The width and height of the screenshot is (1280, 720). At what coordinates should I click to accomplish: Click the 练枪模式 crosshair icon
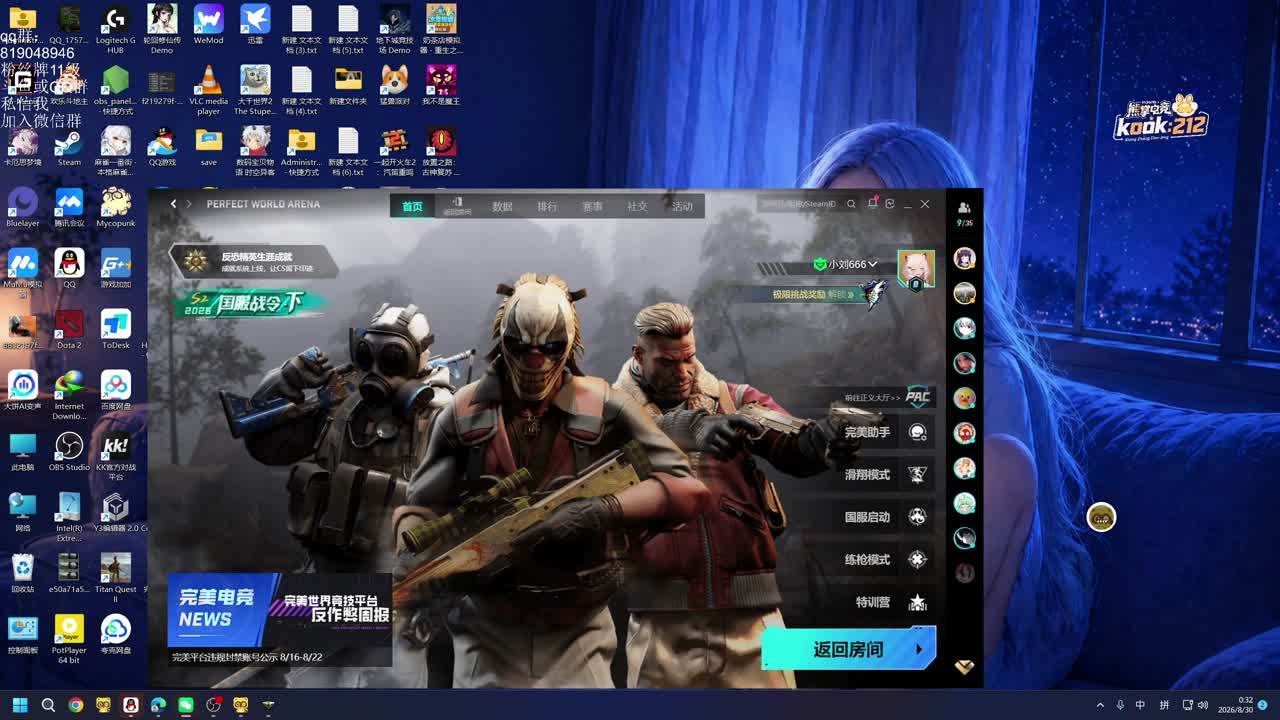coord(917,559)
